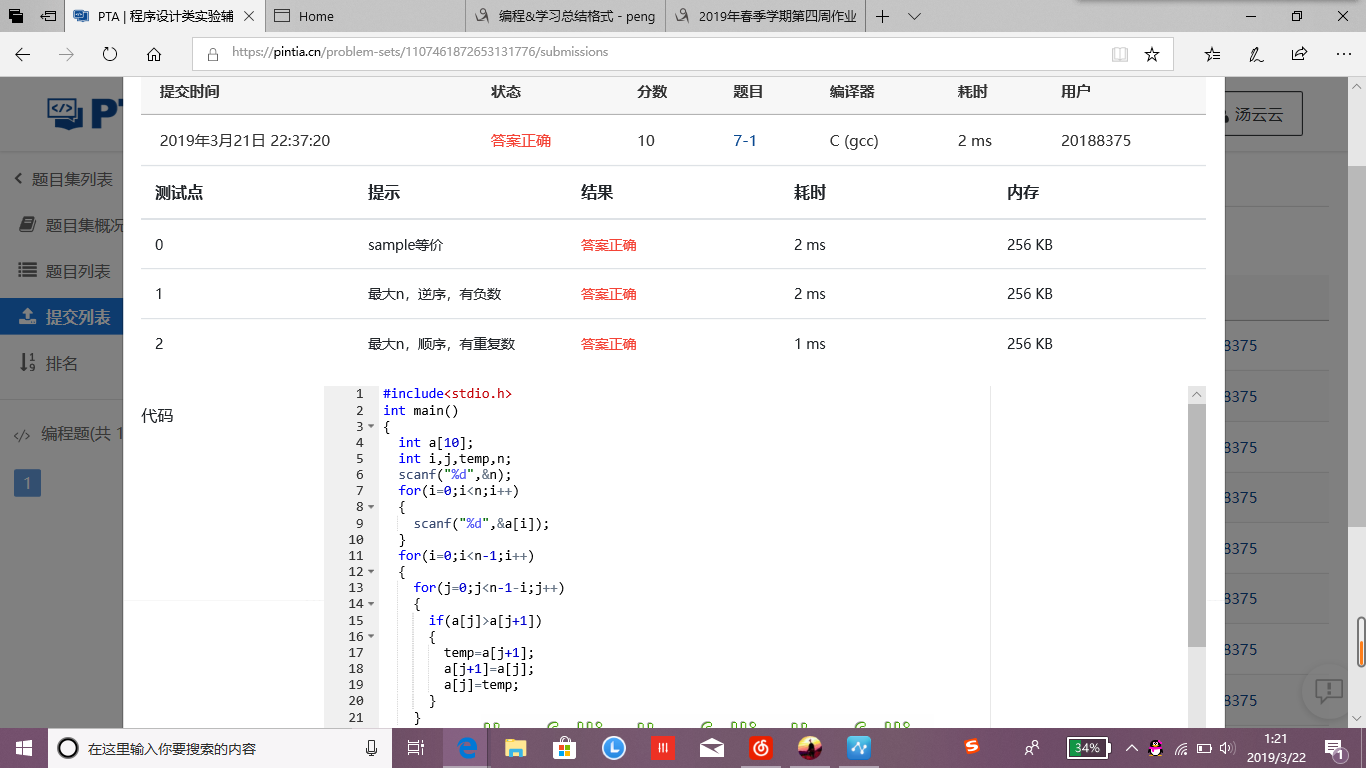
Task: Go to the browser home page
Action: [x=153, y=54]
